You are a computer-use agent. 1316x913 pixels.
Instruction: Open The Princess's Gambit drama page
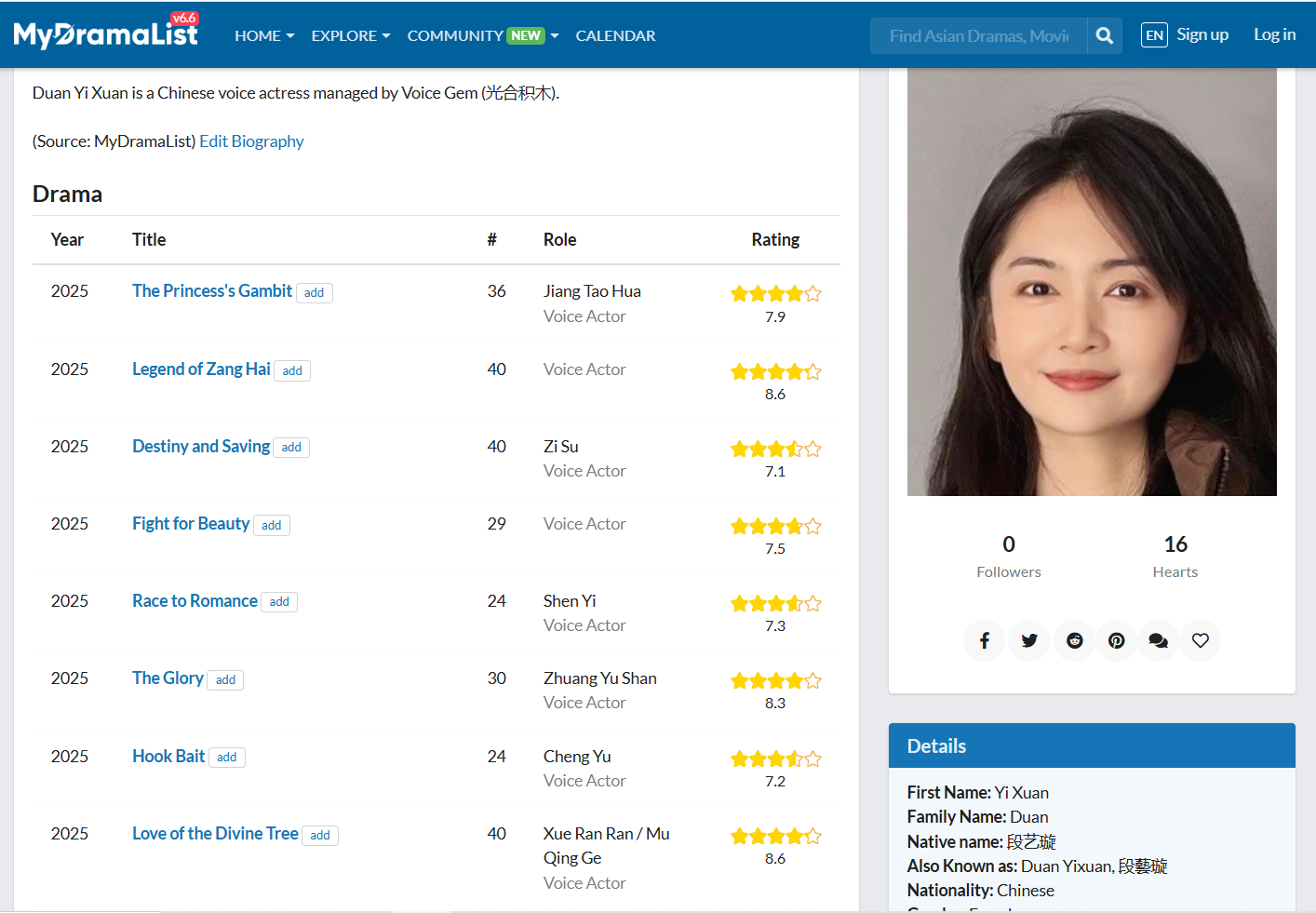pos(212,291)
